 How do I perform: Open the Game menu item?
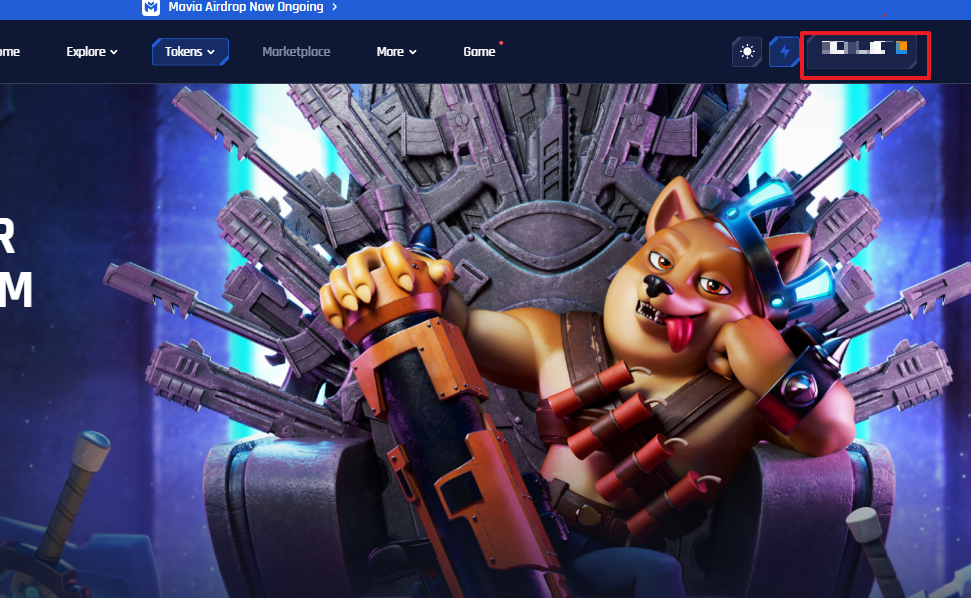tap(479, 52)
